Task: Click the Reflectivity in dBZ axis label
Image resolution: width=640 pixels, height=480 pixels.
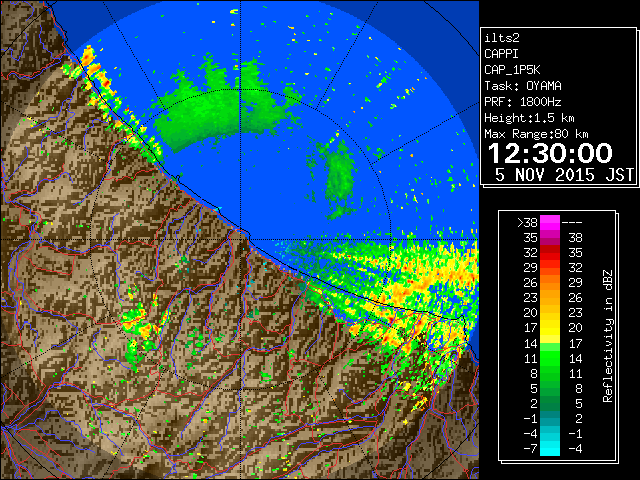Action: 608,336
